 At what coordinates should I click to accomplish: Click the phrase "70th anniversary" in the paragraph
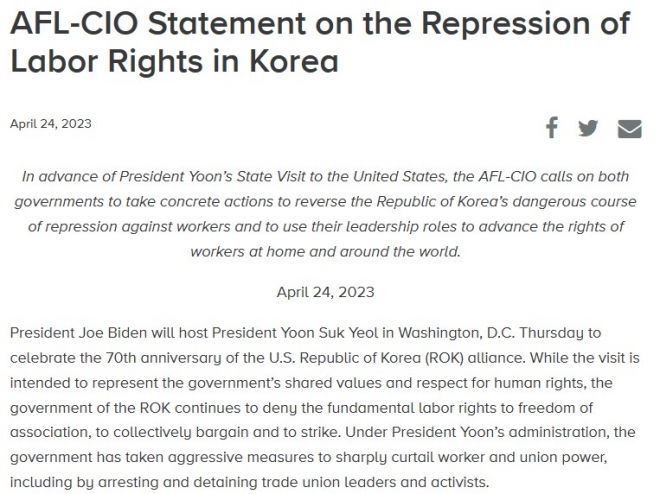[x=164, y=358]
